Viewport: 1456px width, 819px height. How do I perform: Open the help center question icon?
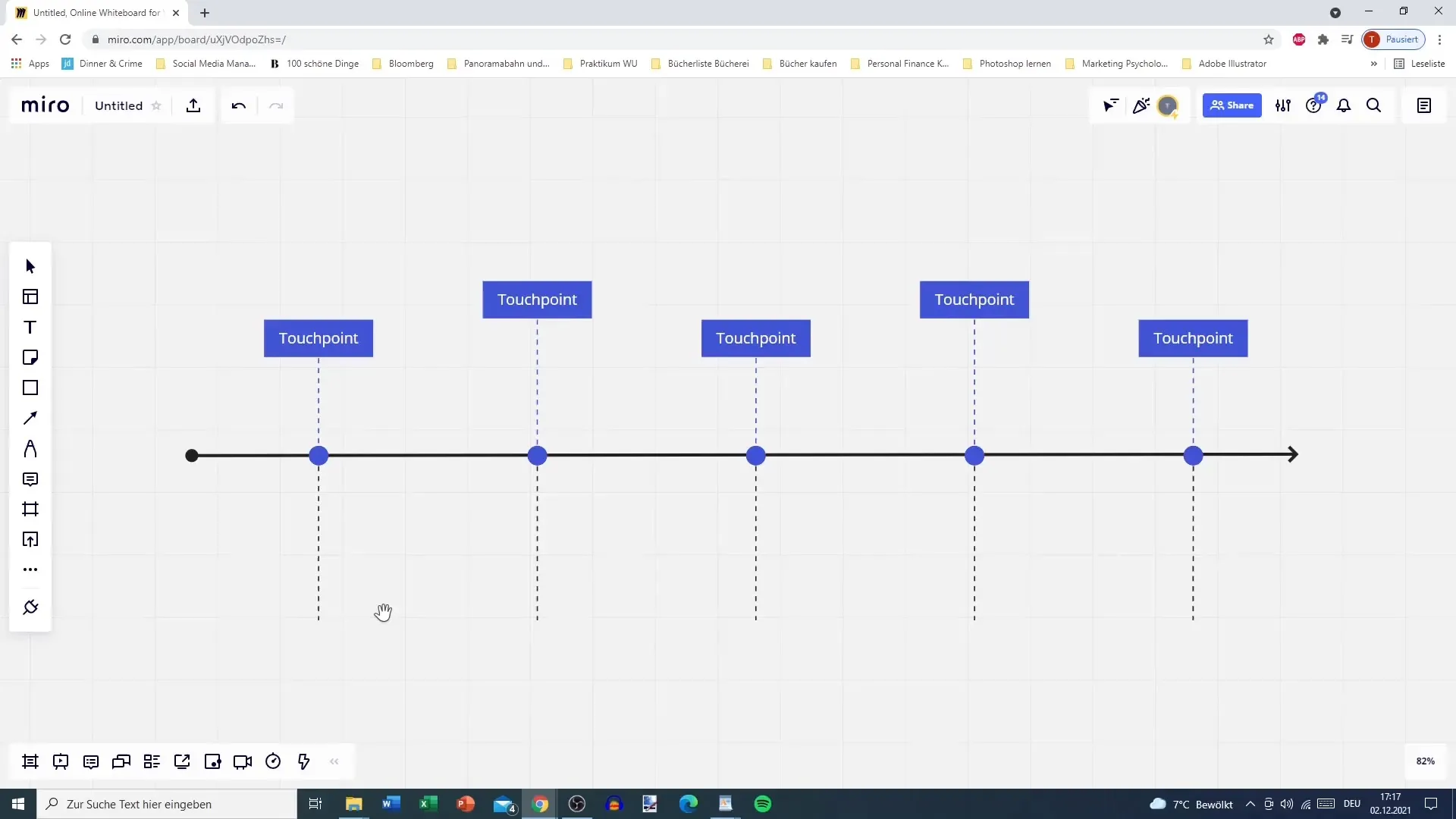pyautogui.click(x=1313, y=105)
